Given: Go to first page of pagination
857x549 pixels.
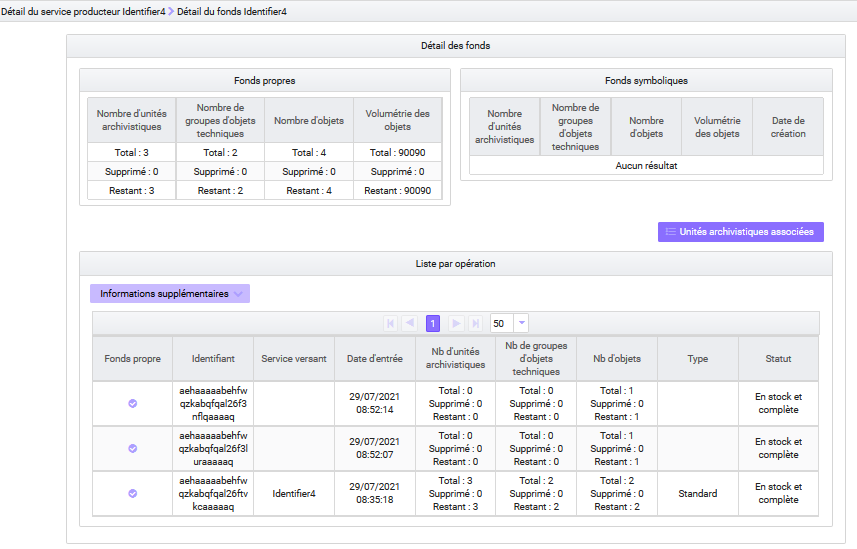Looking at the screenshot, I should (x=390, y=323).
